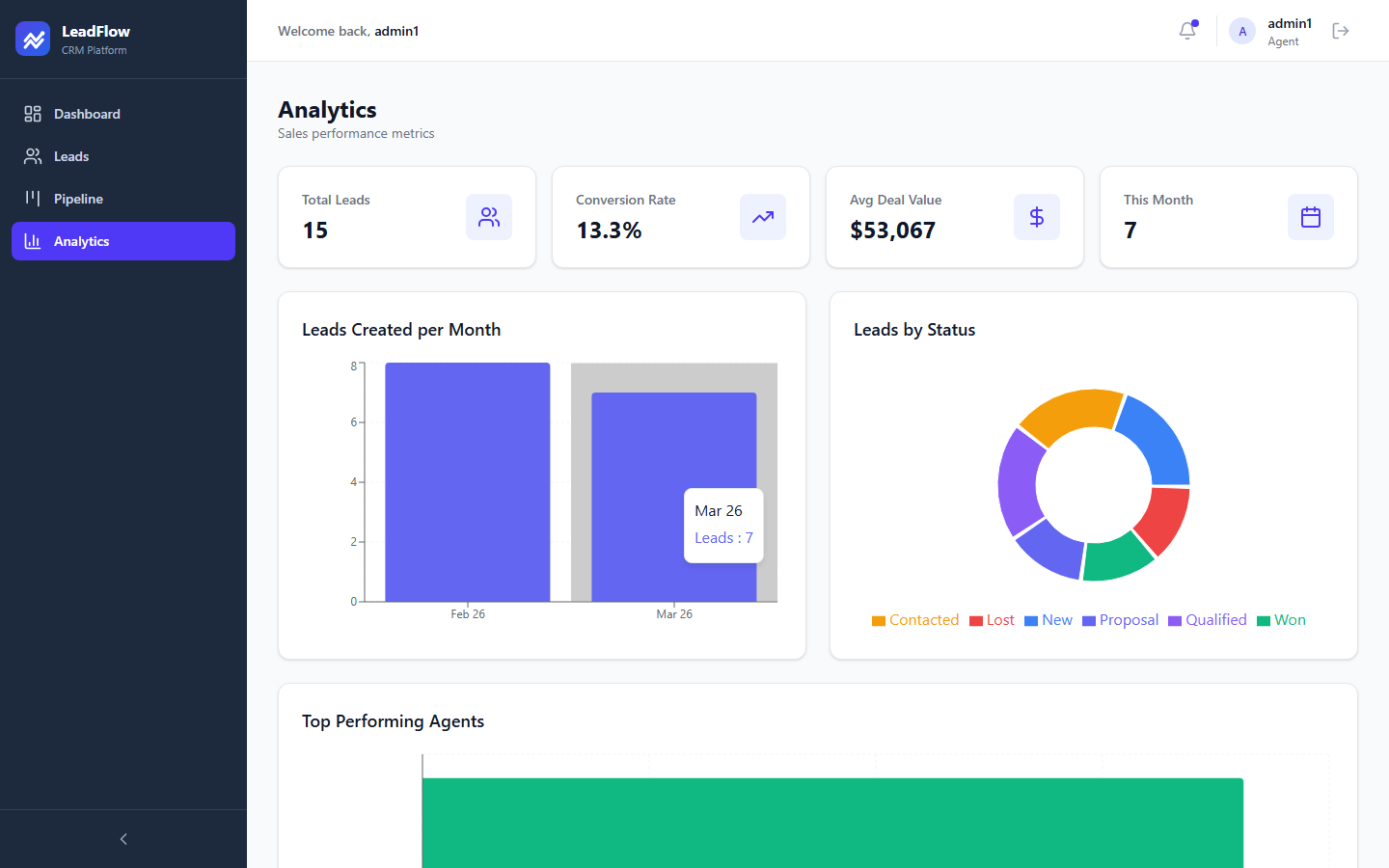Image resolution: width=1389 pixels, height=868 pixels.
Task: Click the Conversion Rate trend icon
Action: [x=763, y=217]
